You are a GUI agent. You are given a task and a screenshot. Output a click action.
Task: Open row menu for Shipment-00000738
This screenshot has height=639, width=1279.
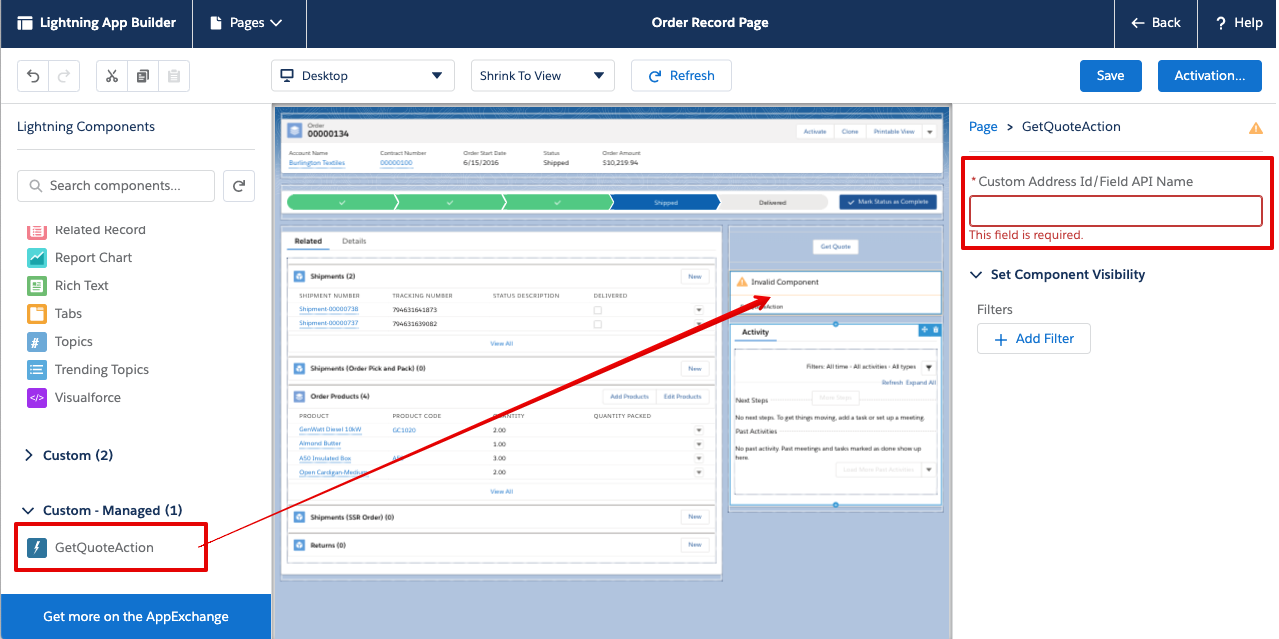pos(699,310)
